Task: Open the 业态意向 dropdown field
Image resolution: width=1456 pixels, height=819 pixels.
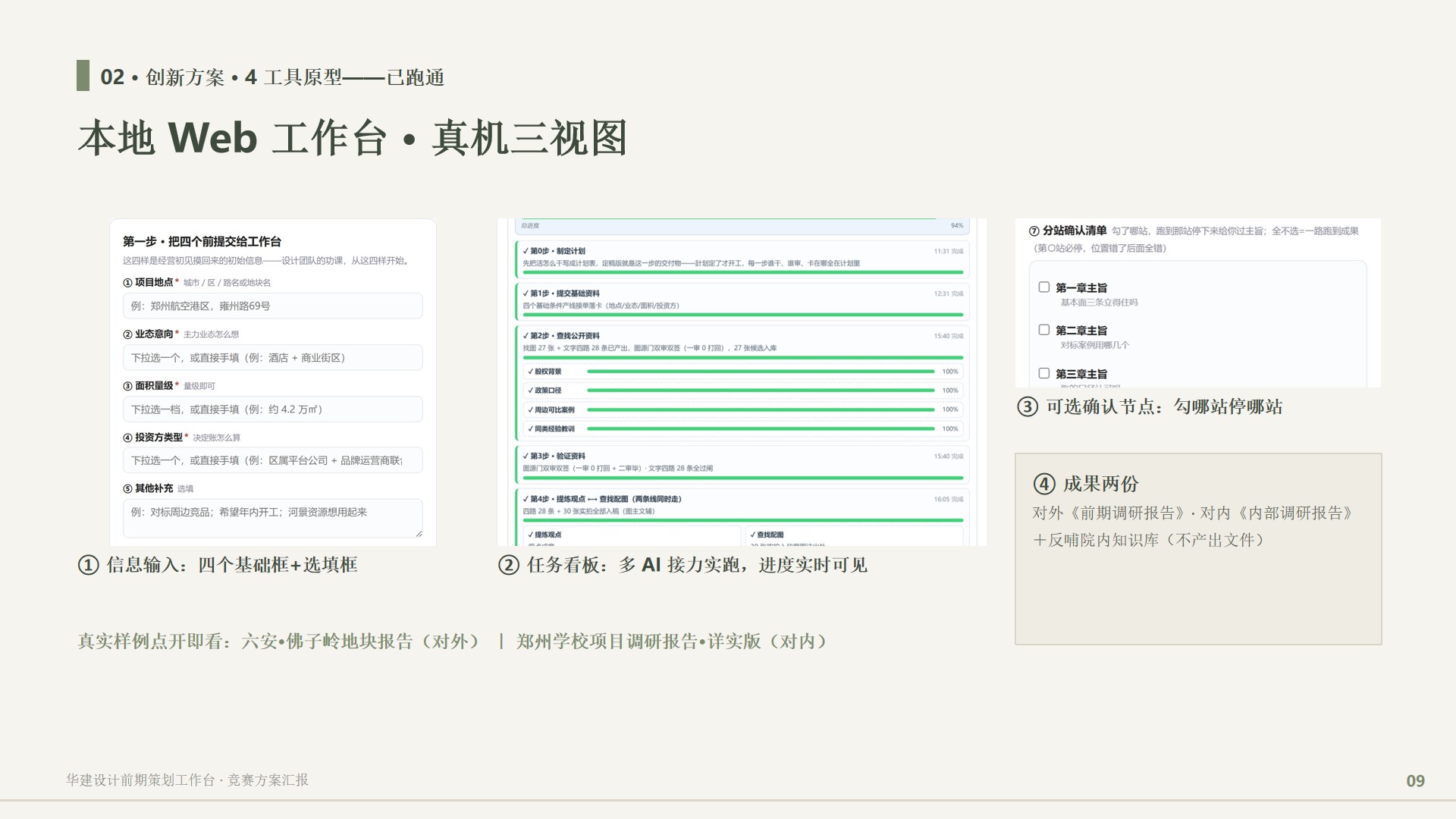Action: (x=272, y=358)
